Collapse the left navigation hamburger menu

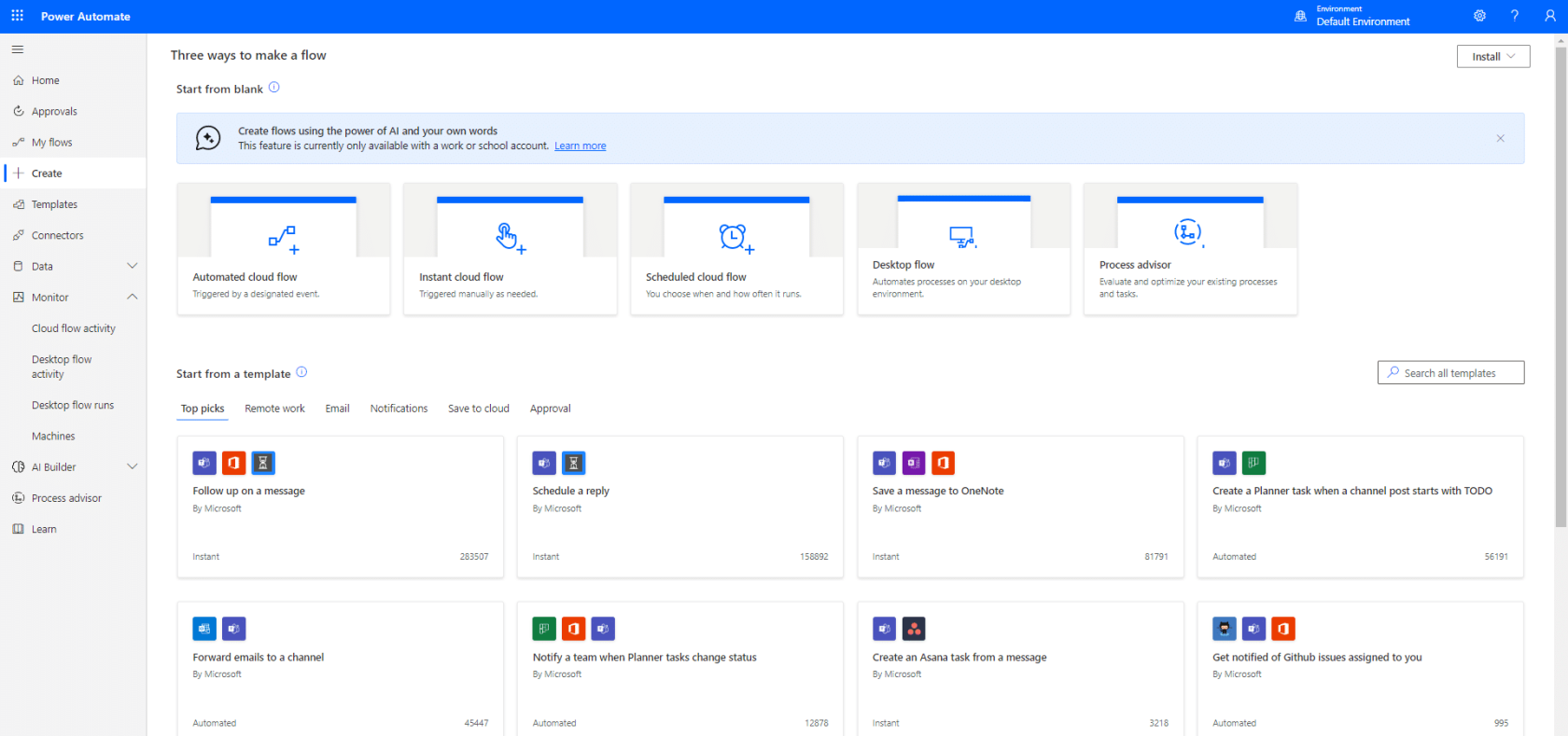tap(18, 49)
